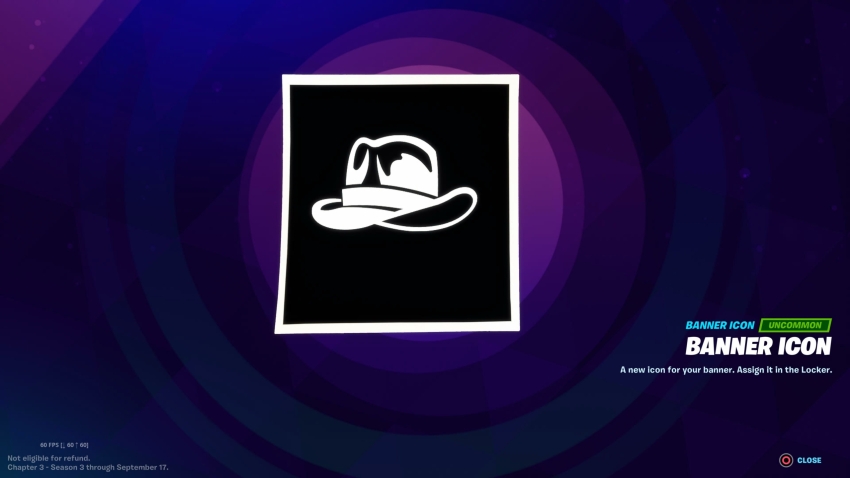Click the large white BANNER ICON title
Viewport: 850px width, 478px height.
pos(758,346)
